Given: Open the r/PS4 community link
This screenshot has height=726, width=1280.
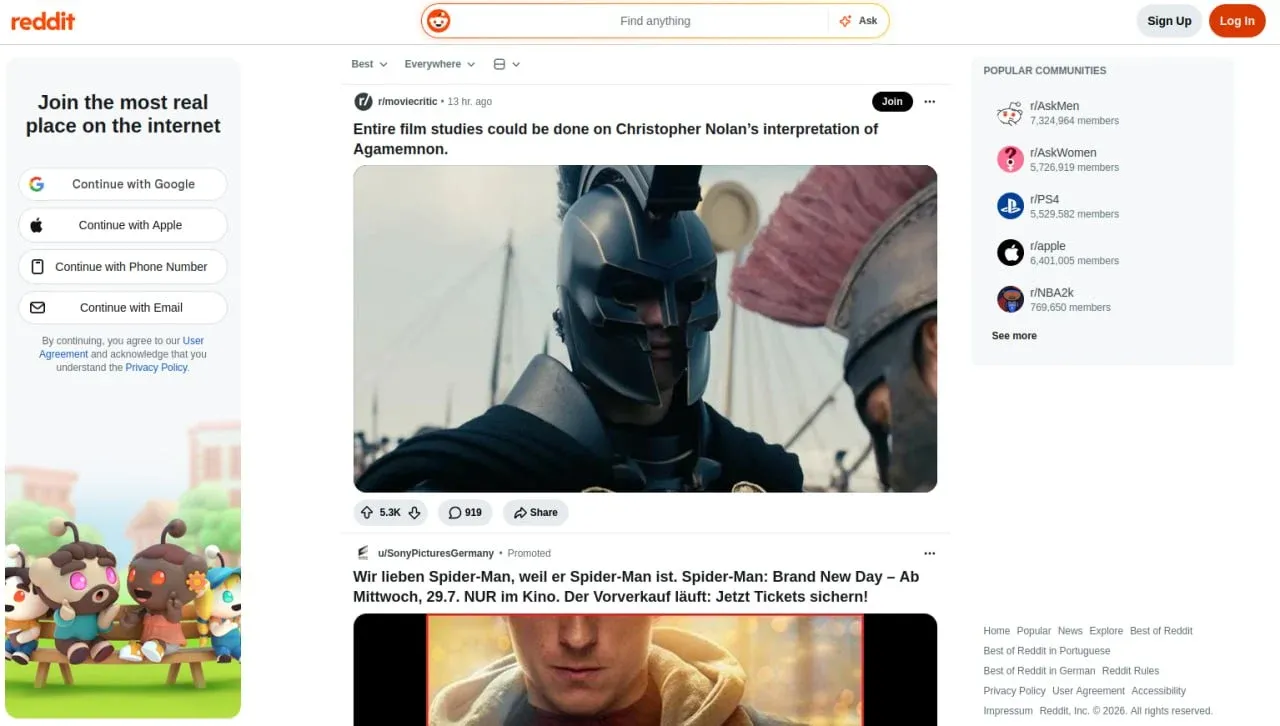Looking at the screenshot, I should coord(1044,199).
